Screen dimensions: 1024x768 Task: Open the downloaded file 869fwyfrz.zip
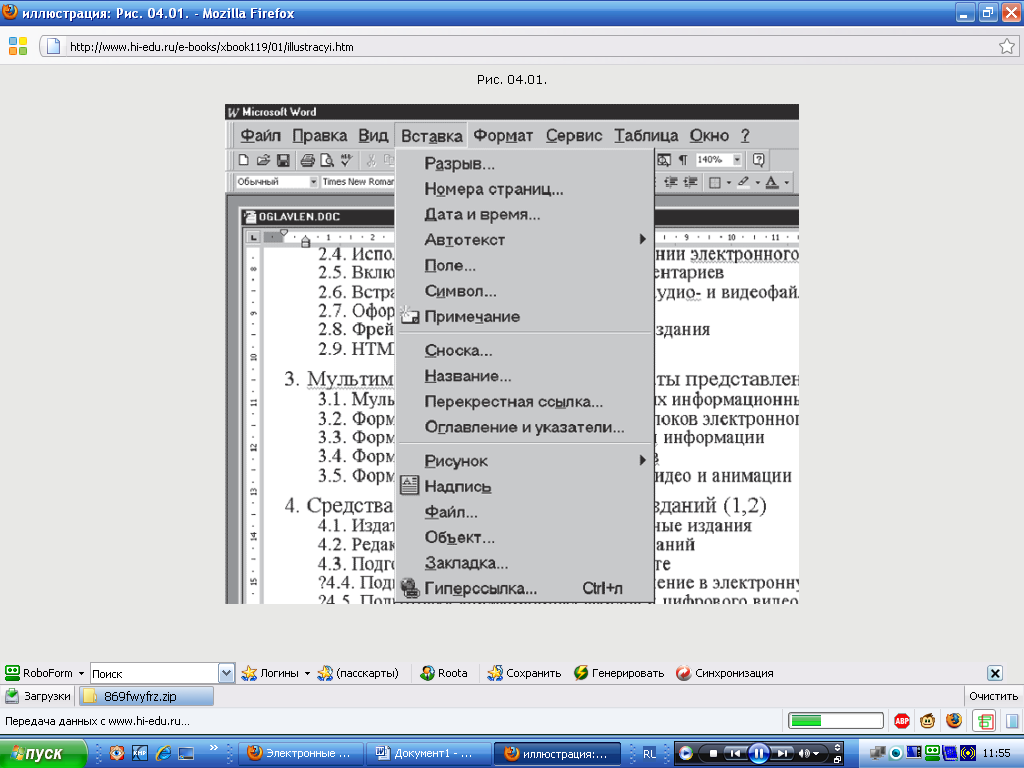coord(146,696)
